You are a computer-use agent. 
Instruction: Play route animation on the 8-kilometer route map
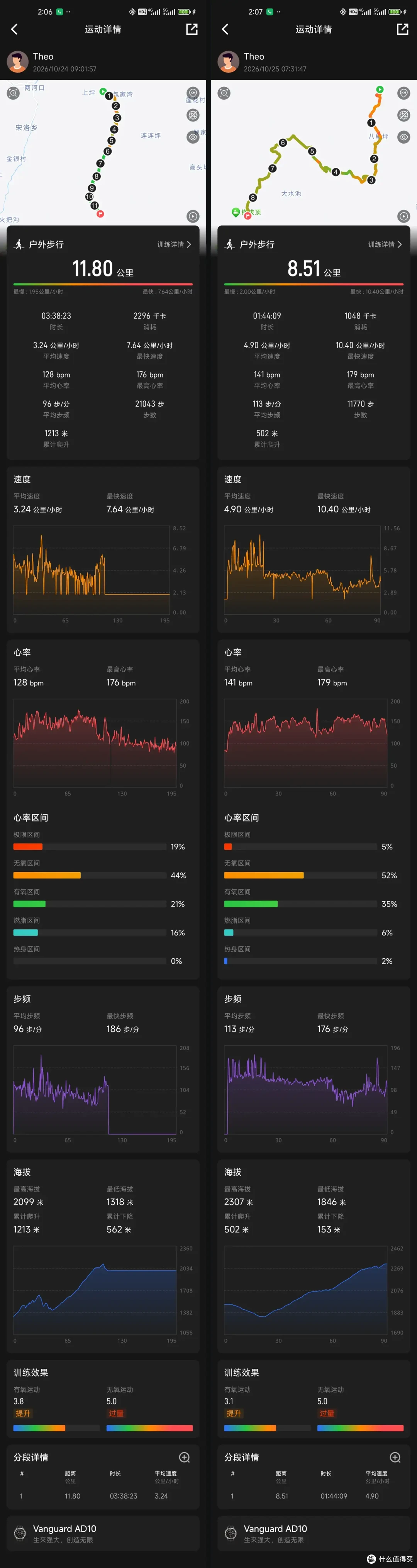(x=403, y=216)
